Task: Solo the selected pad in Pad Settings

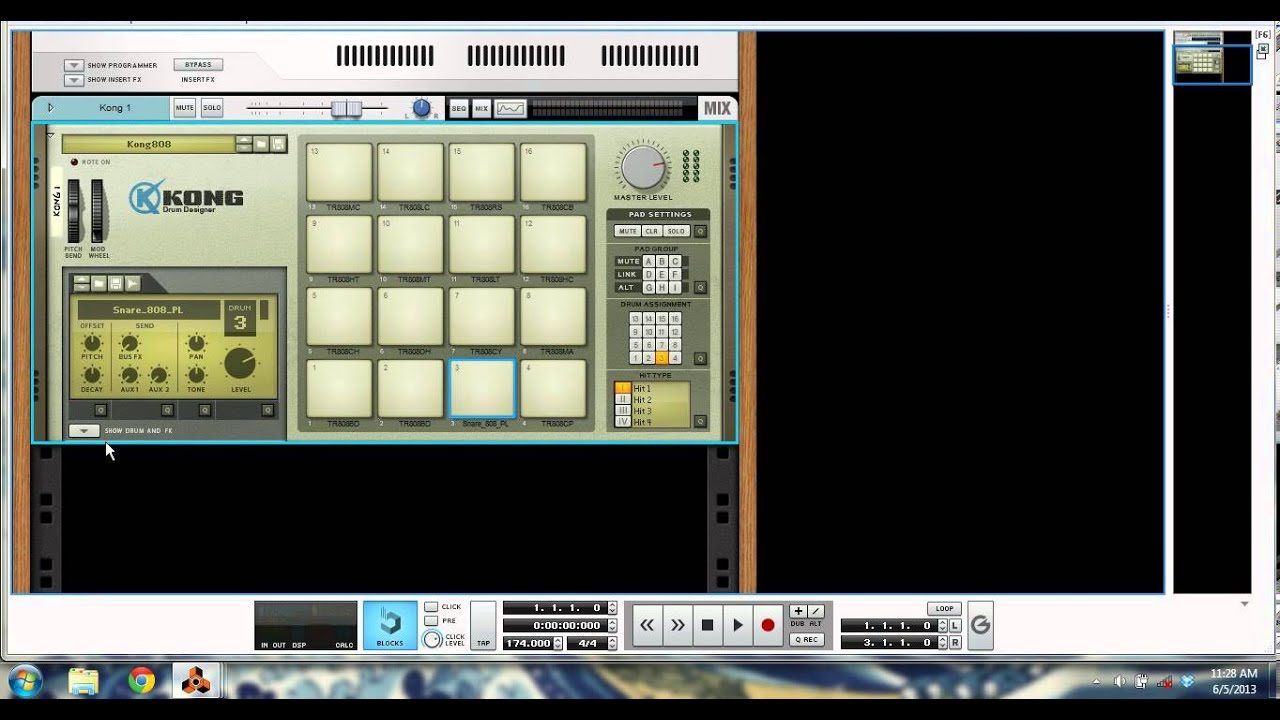Action: point(676,231)
